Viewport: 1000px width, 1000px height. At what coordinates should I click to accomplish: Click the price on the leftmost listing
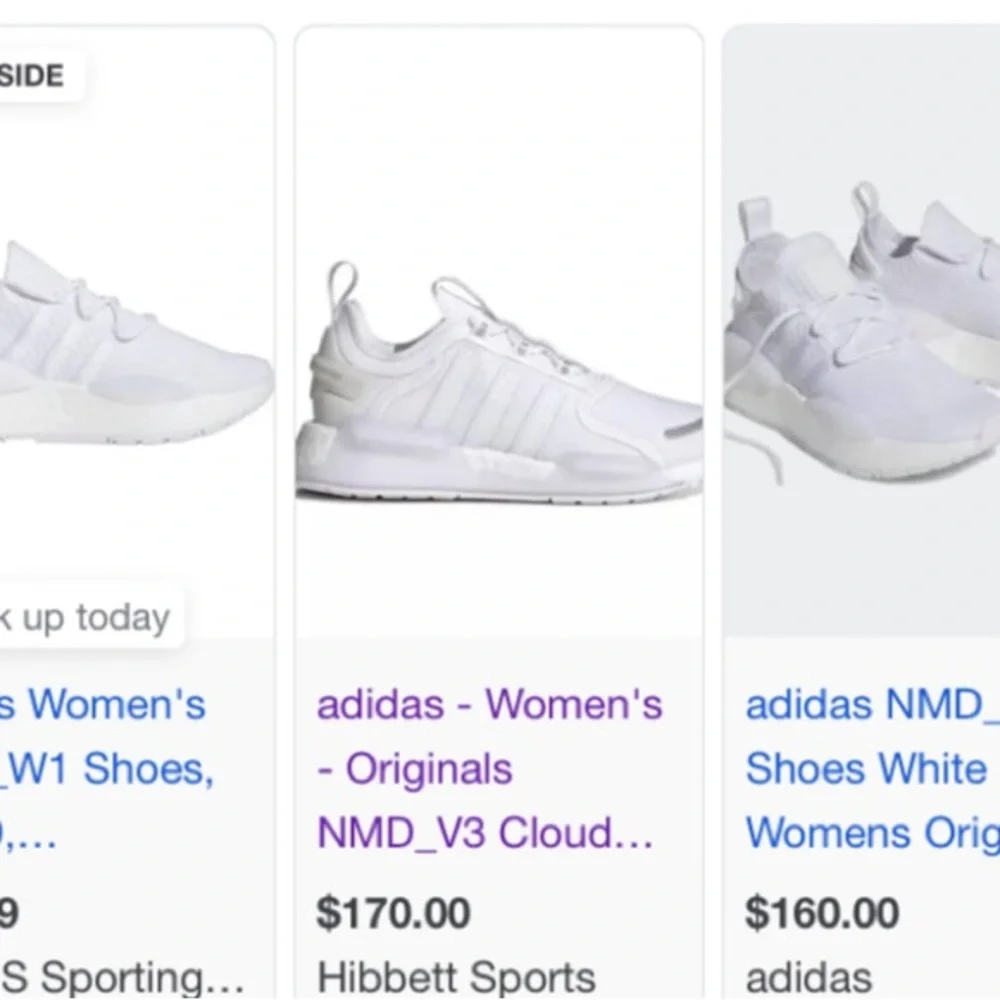tap(12, 912)
